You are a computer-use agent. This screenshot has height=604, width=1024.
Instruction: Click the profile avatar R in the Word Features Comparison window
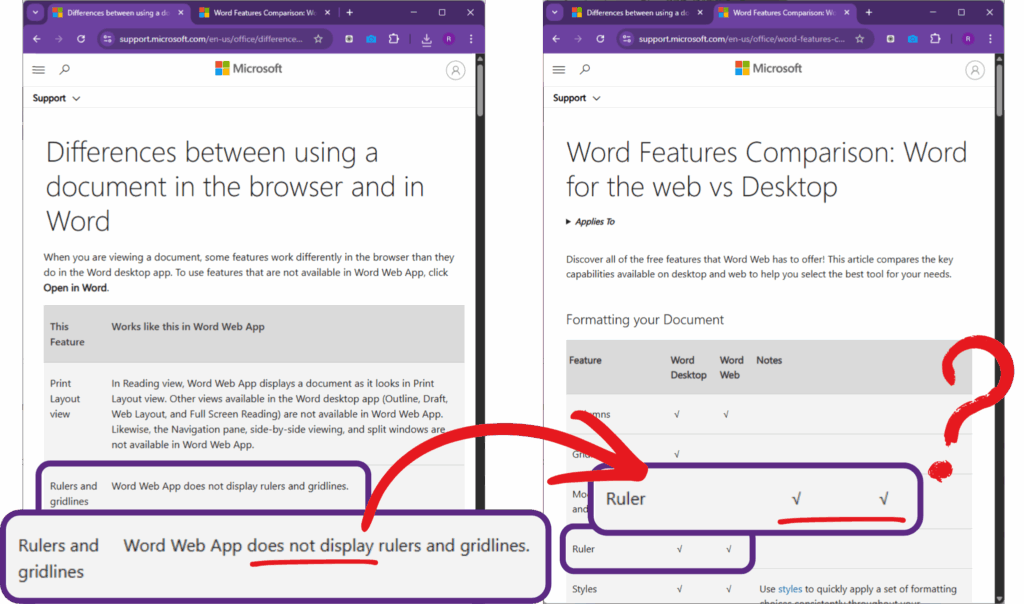[967, 39]
